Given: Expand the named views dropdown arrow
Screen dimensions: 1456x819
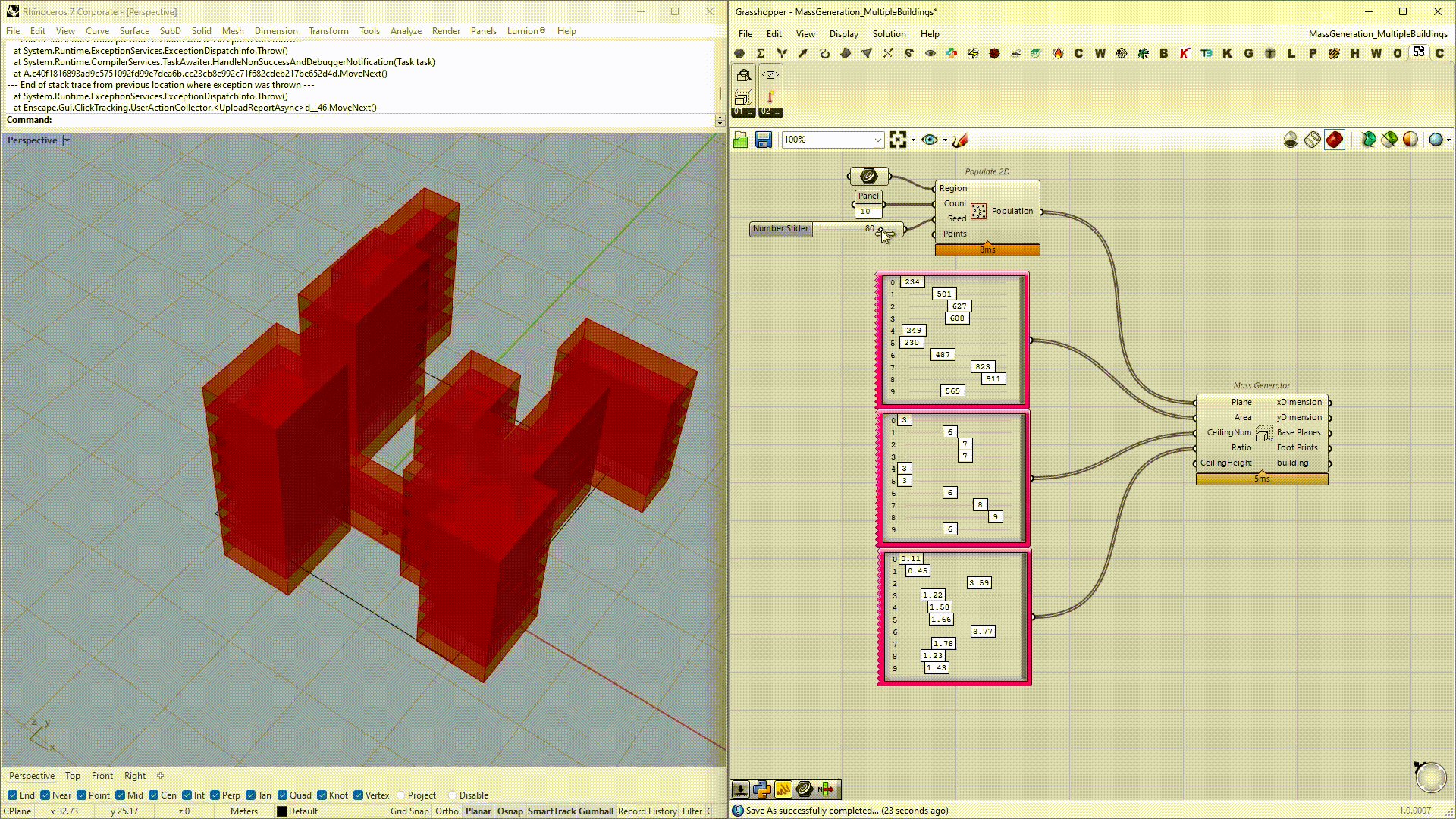Looking at the screenshot, I should (945, 140).
